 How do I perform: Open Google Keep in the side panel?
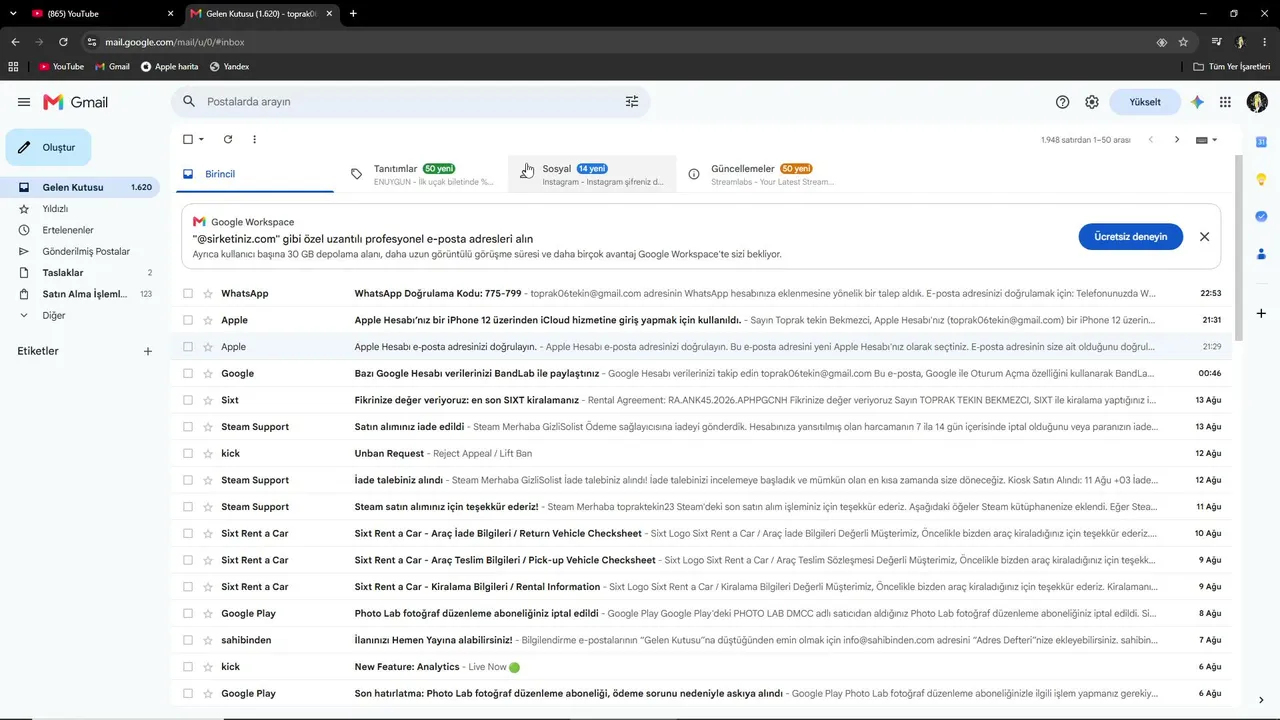click(1261, 179)
